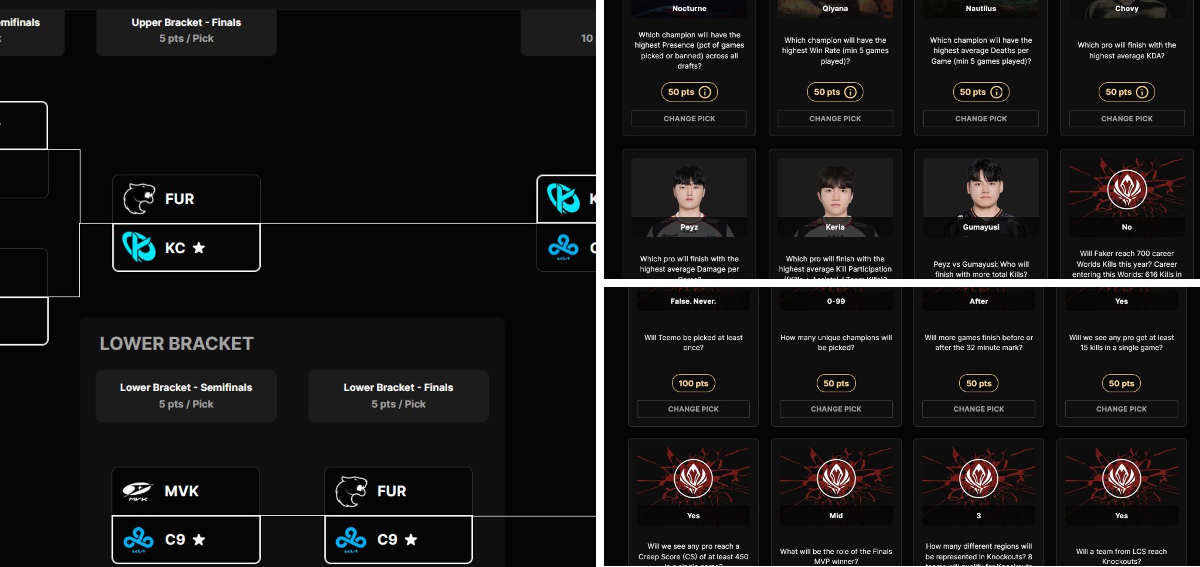The width and height of the screenshot is (1200, 567).
Task: Change pick for unique champions question
Action: (x=836, y=409)
